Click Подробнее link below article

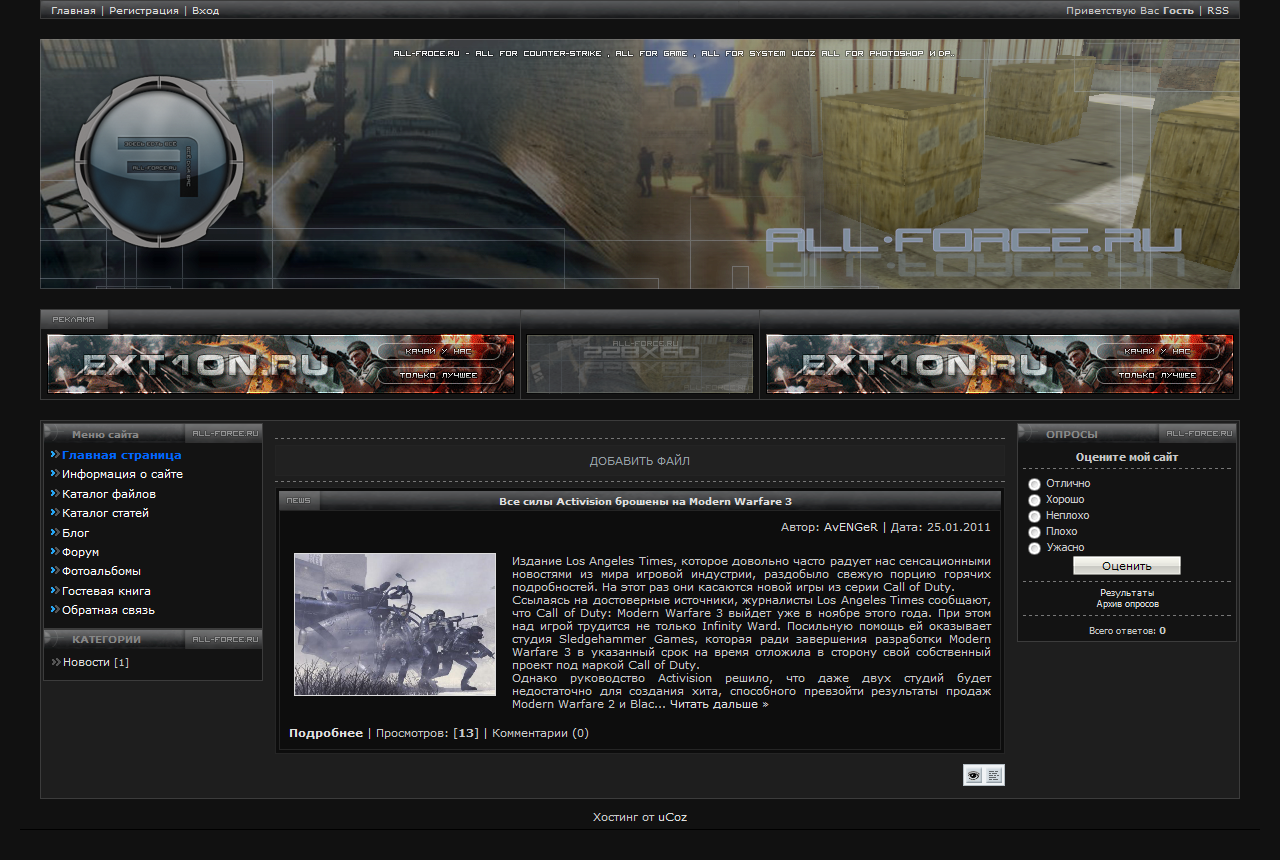pyautogui.click(x=326, y=733)
